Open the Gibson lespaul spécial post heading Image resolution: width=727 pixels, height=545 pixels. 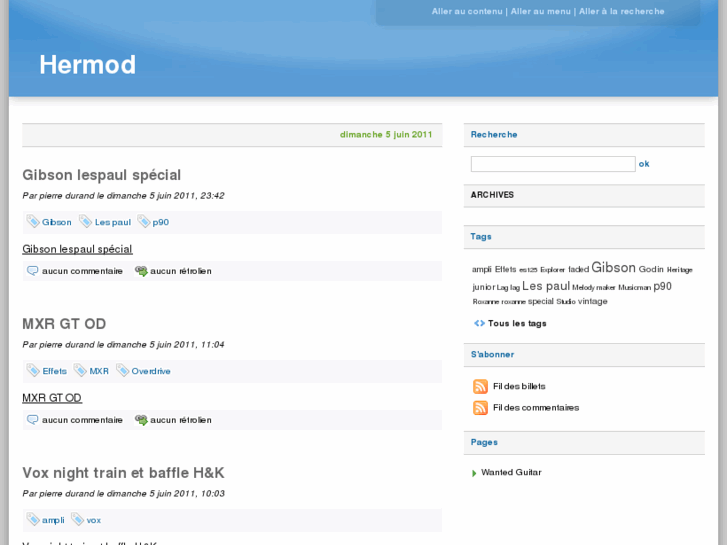102,175
